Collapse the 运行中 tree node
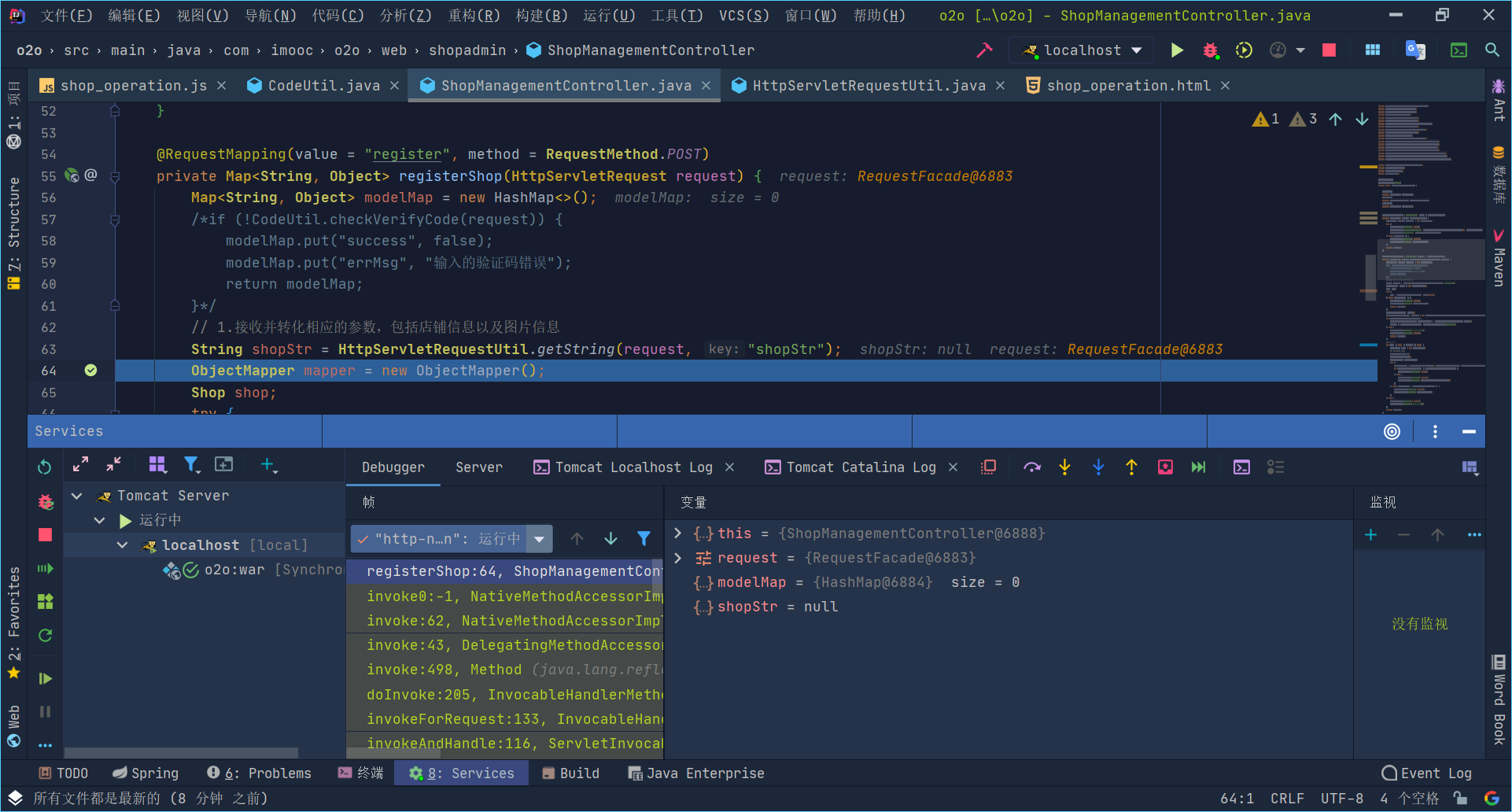This screenshot has width=1512, height=812. pyautogui.click(x=99, y=520)
